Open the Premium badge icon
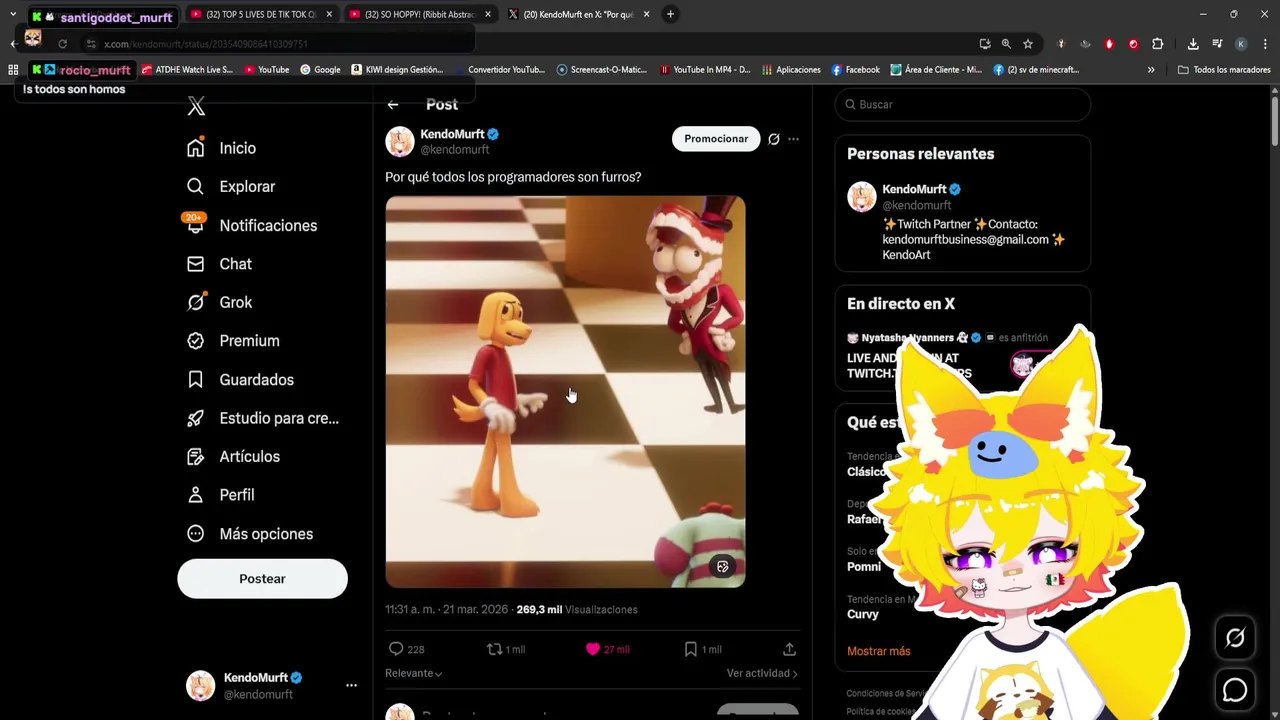Screen dimensions: 1280x720 (196, 341)
